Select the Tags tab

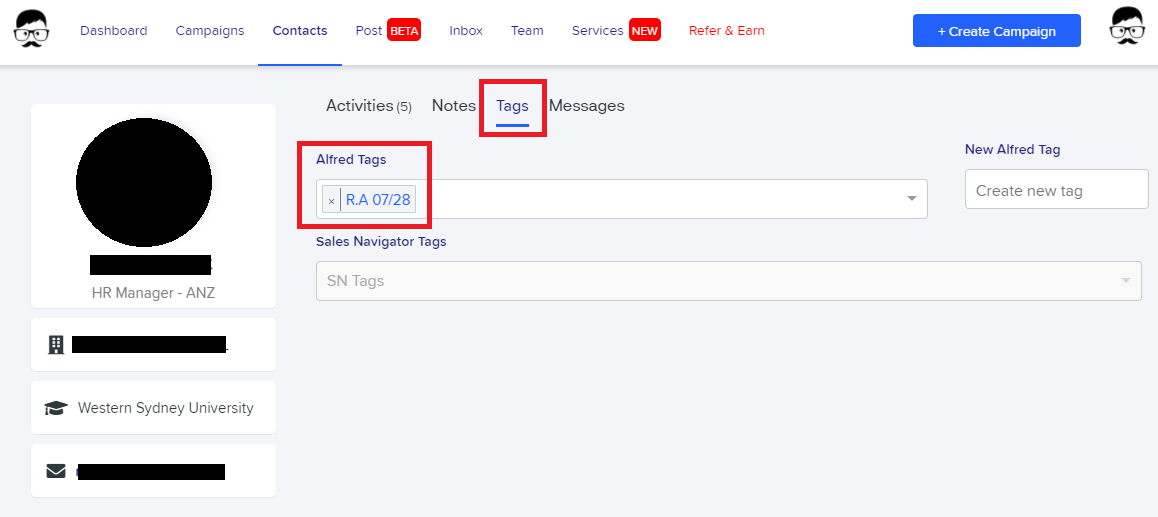pyautogui.click(x=513, y=106)
